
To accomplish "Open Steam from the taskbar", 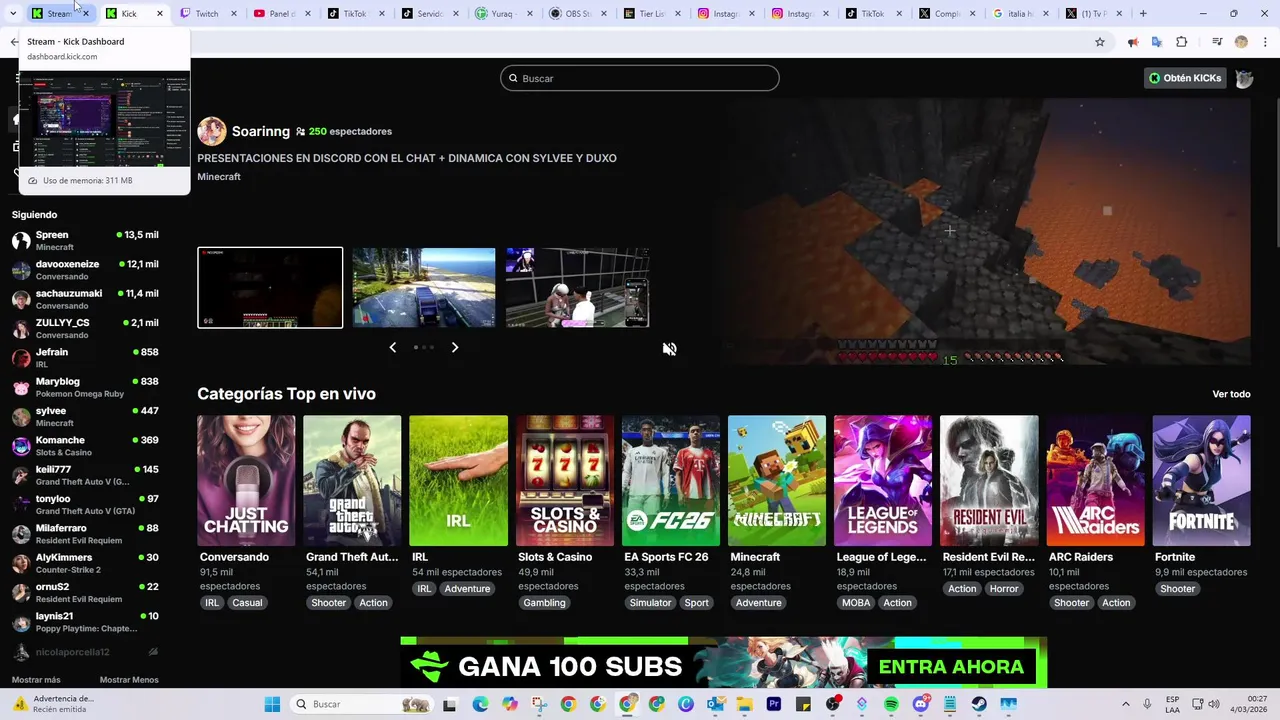I will point(979,704).
